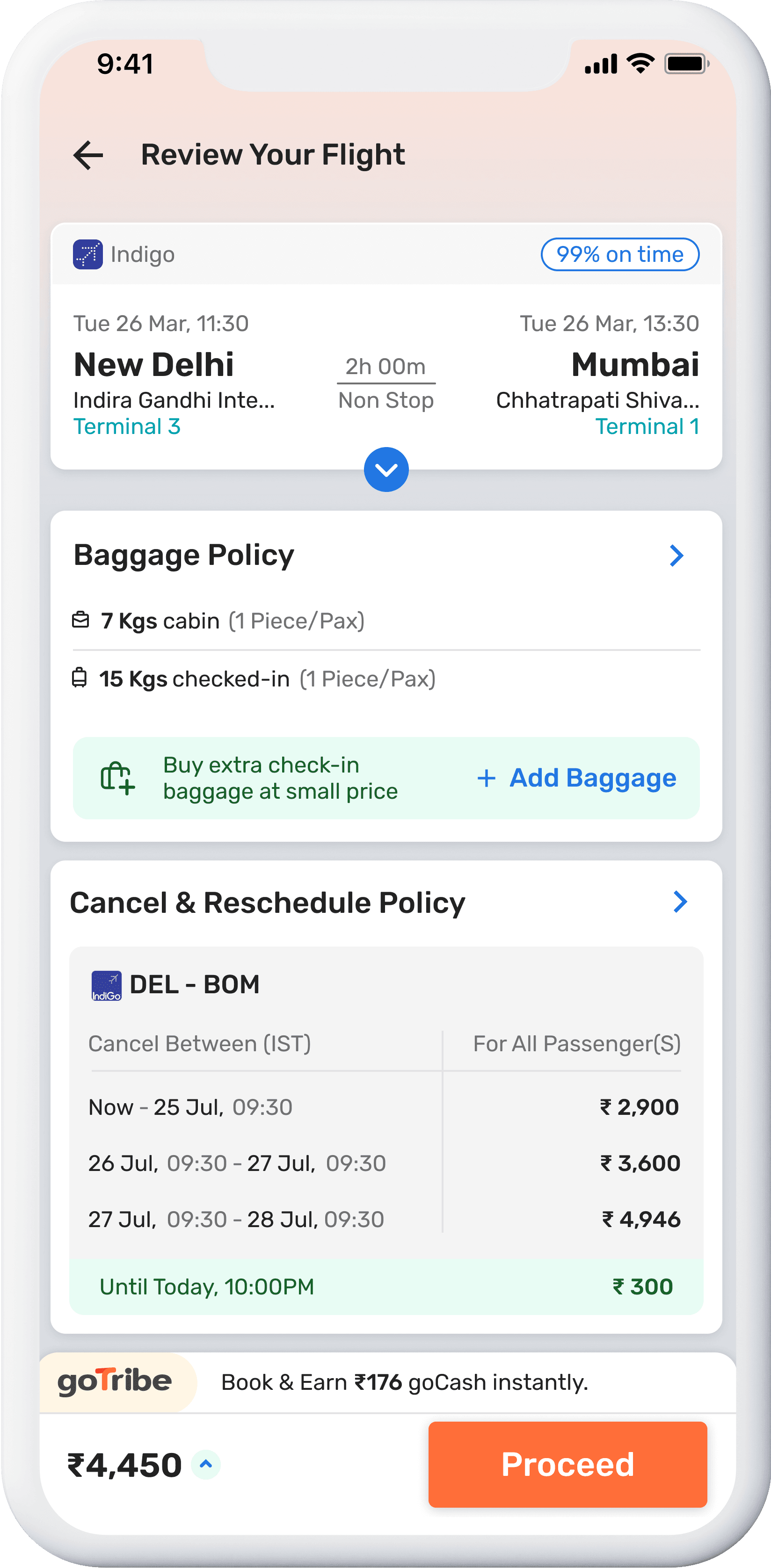Expand fare breakdown next to ₹4,450

click(x=206, y=1465)
